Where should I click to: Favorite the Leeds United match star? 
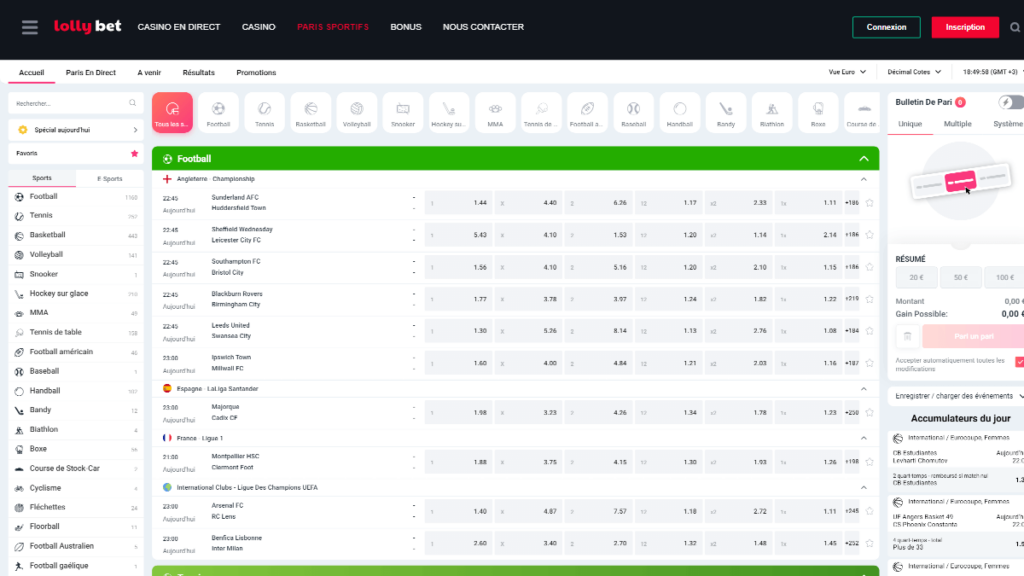point(869,331)
